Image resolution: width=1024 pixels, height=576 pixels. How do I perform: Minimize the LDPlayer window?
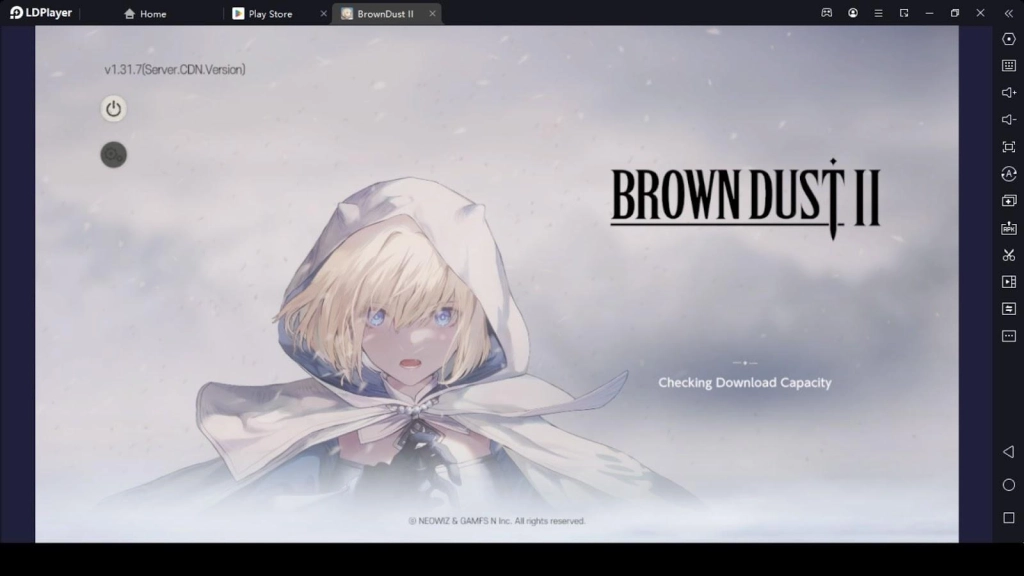(929, 13)
